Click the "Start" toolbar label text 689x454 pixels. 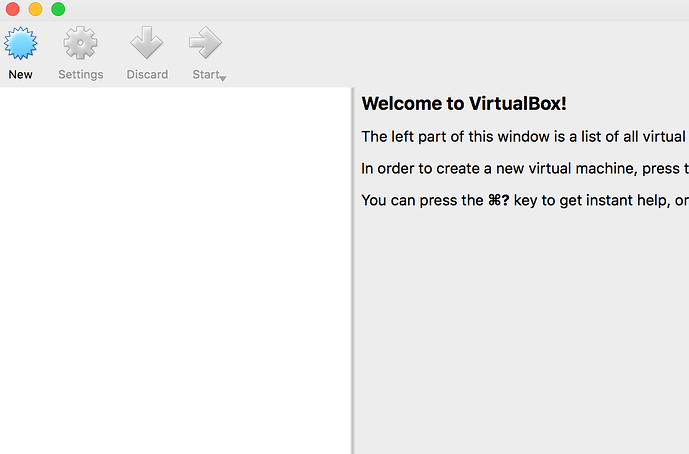(x=206, y=75)
